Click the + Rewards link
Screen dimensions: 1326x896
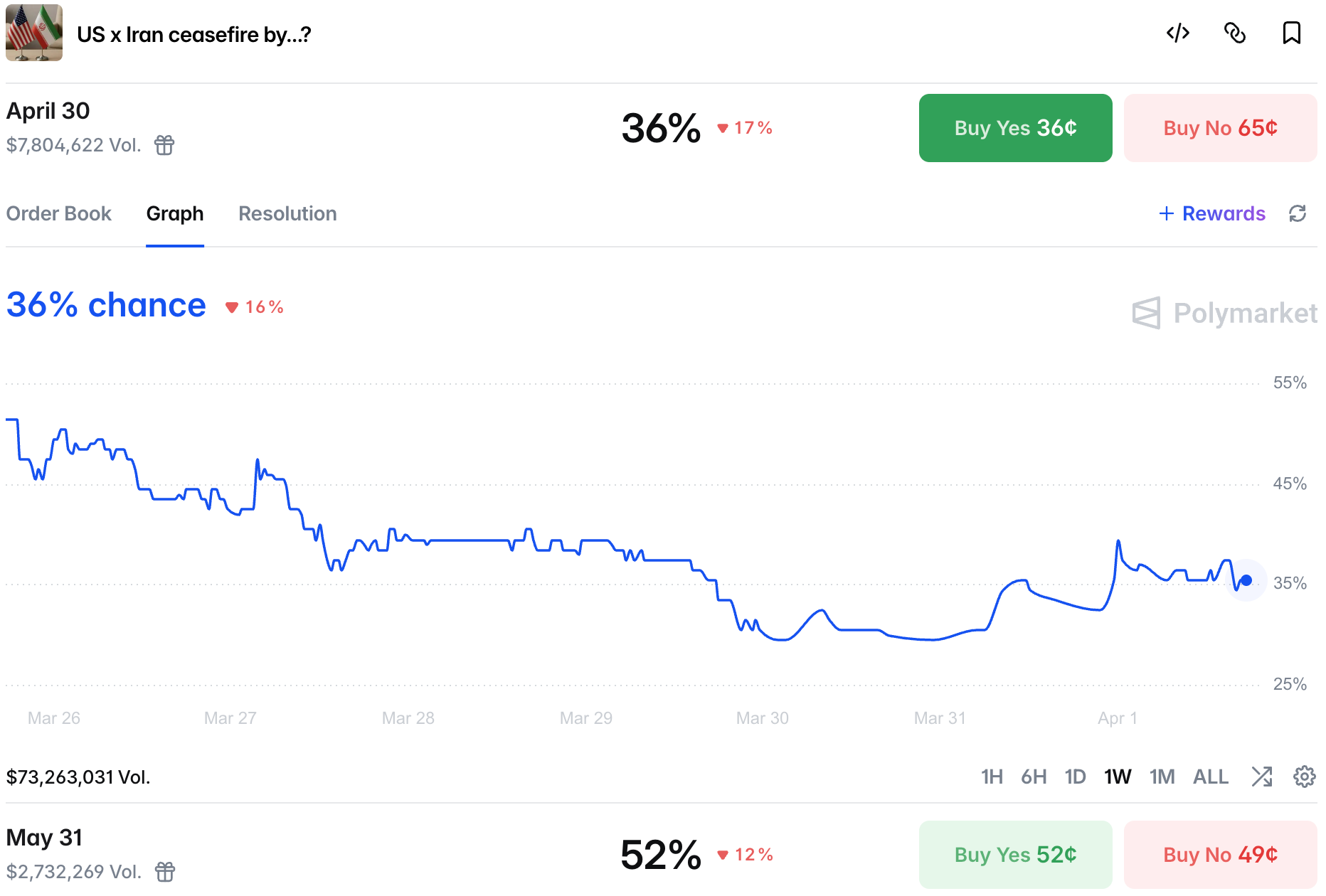[x=1212, y=213]
